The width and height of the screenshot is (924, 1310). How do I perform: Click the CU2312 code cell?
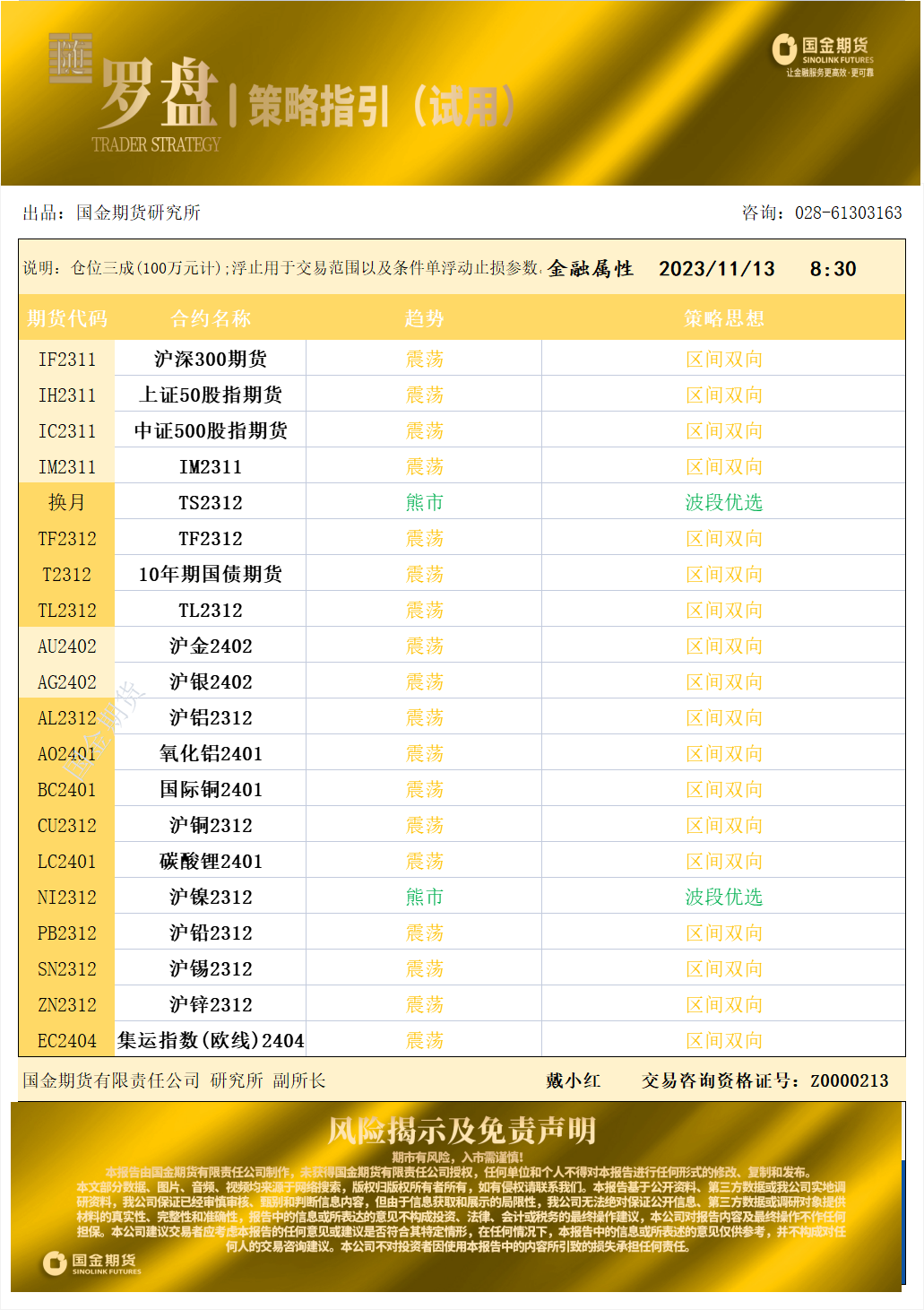[67, 825]
